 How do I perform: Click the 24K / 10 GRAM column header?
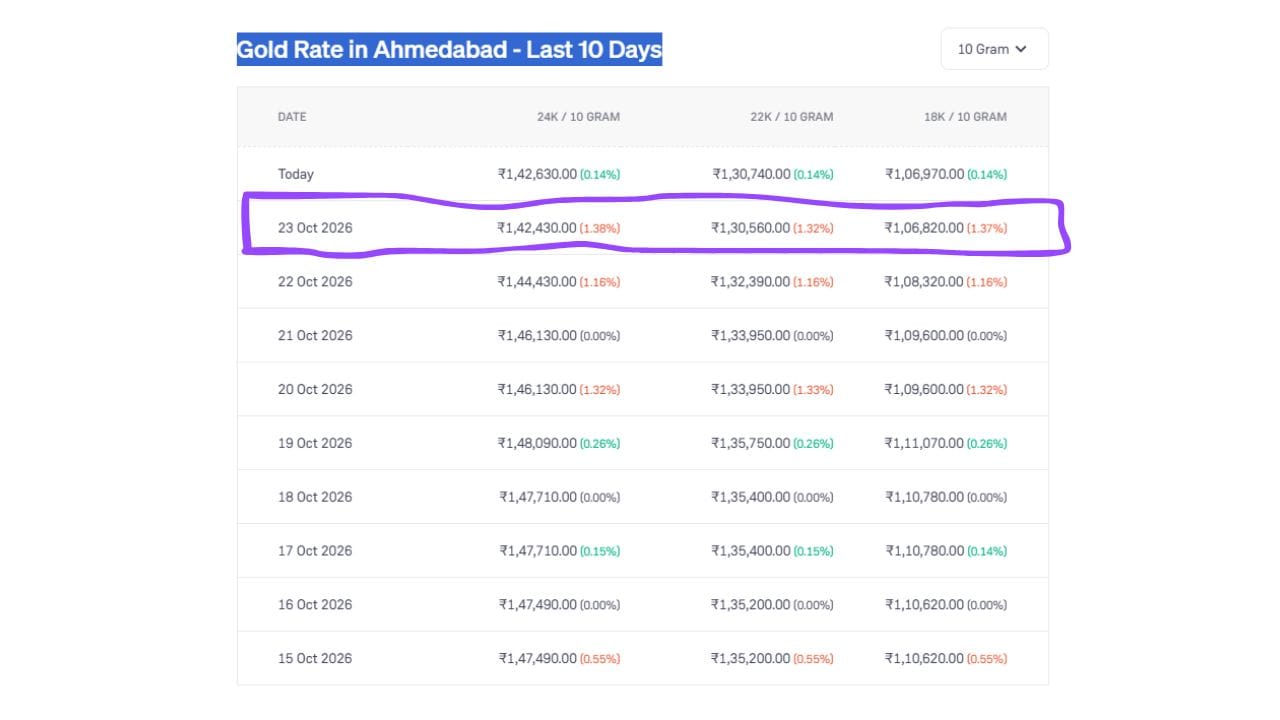point(578,117)
